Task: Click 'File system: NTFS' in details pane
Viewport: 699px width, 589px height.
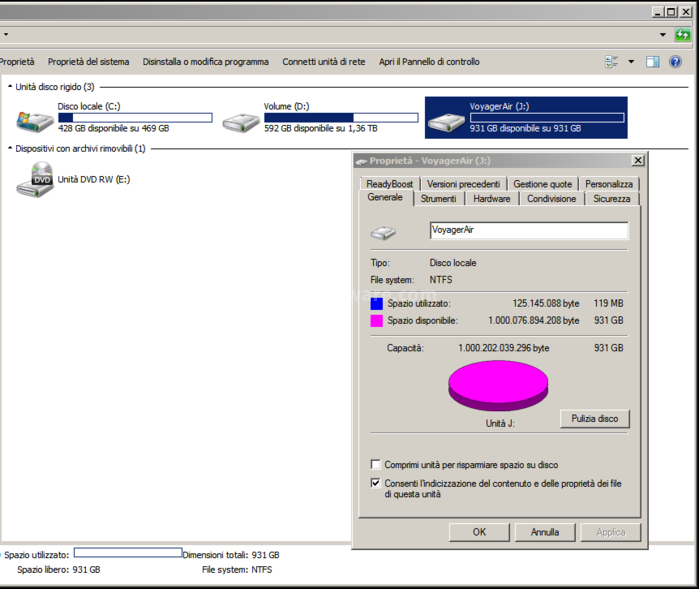Action: pos(237,570)
